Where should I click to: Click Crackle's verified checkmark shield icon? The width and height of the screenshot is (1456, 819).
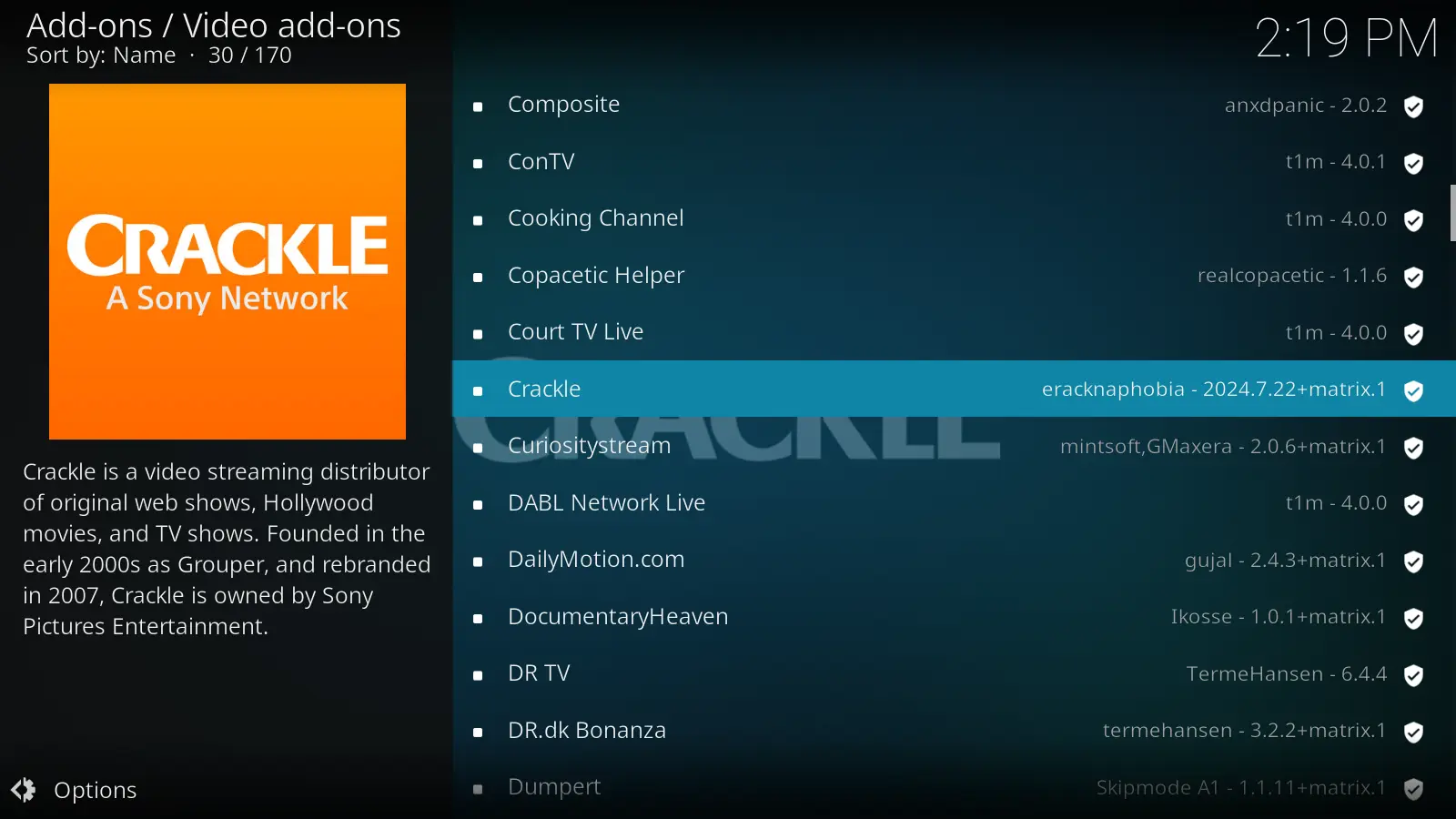coord(1413,391)
